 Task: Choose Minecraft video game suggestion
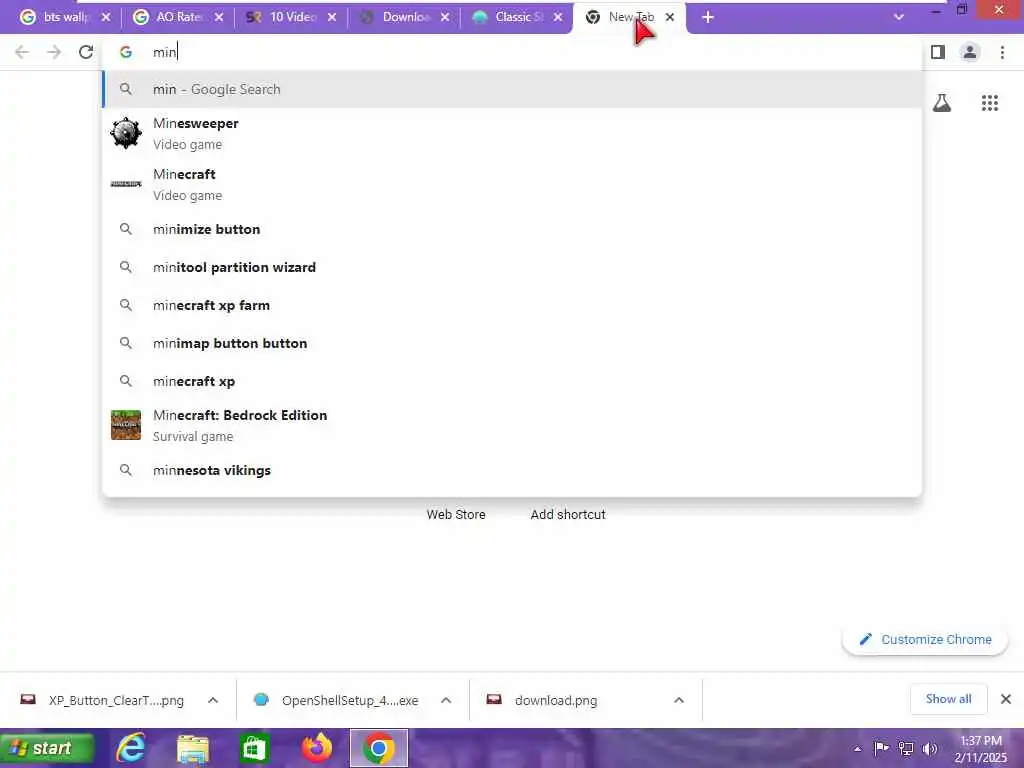click(512, 185)
